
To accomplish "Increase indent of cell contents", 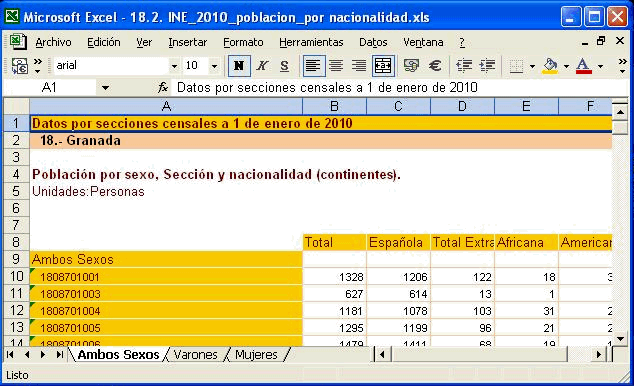I will tap(487, 66).
